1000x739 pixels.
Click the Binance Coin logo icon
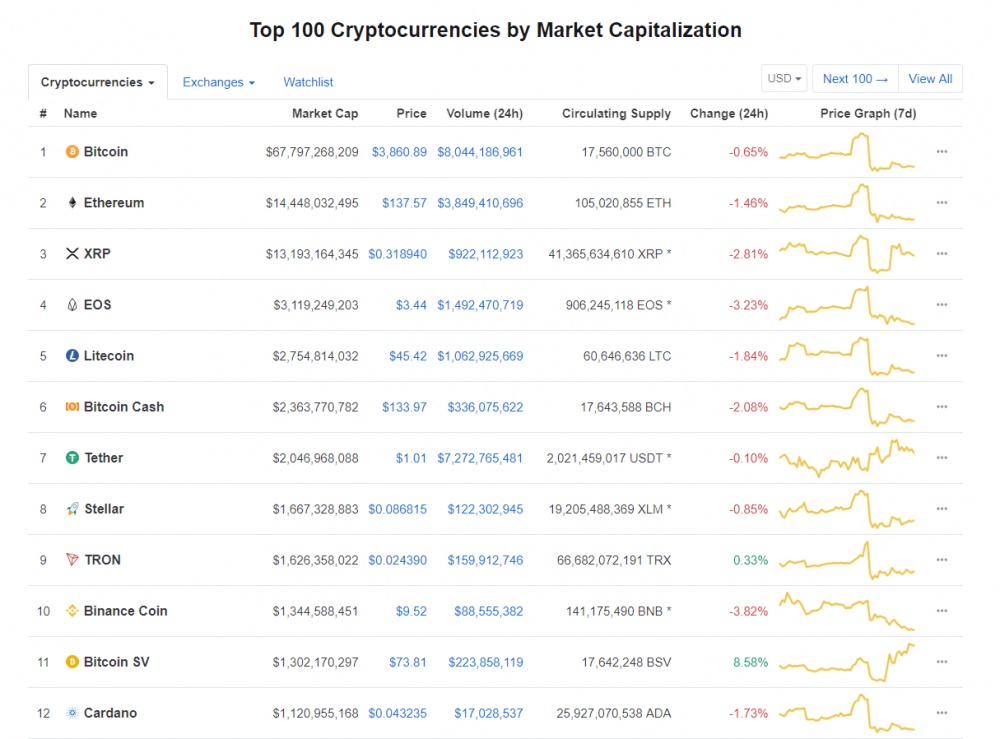(72, 611)
